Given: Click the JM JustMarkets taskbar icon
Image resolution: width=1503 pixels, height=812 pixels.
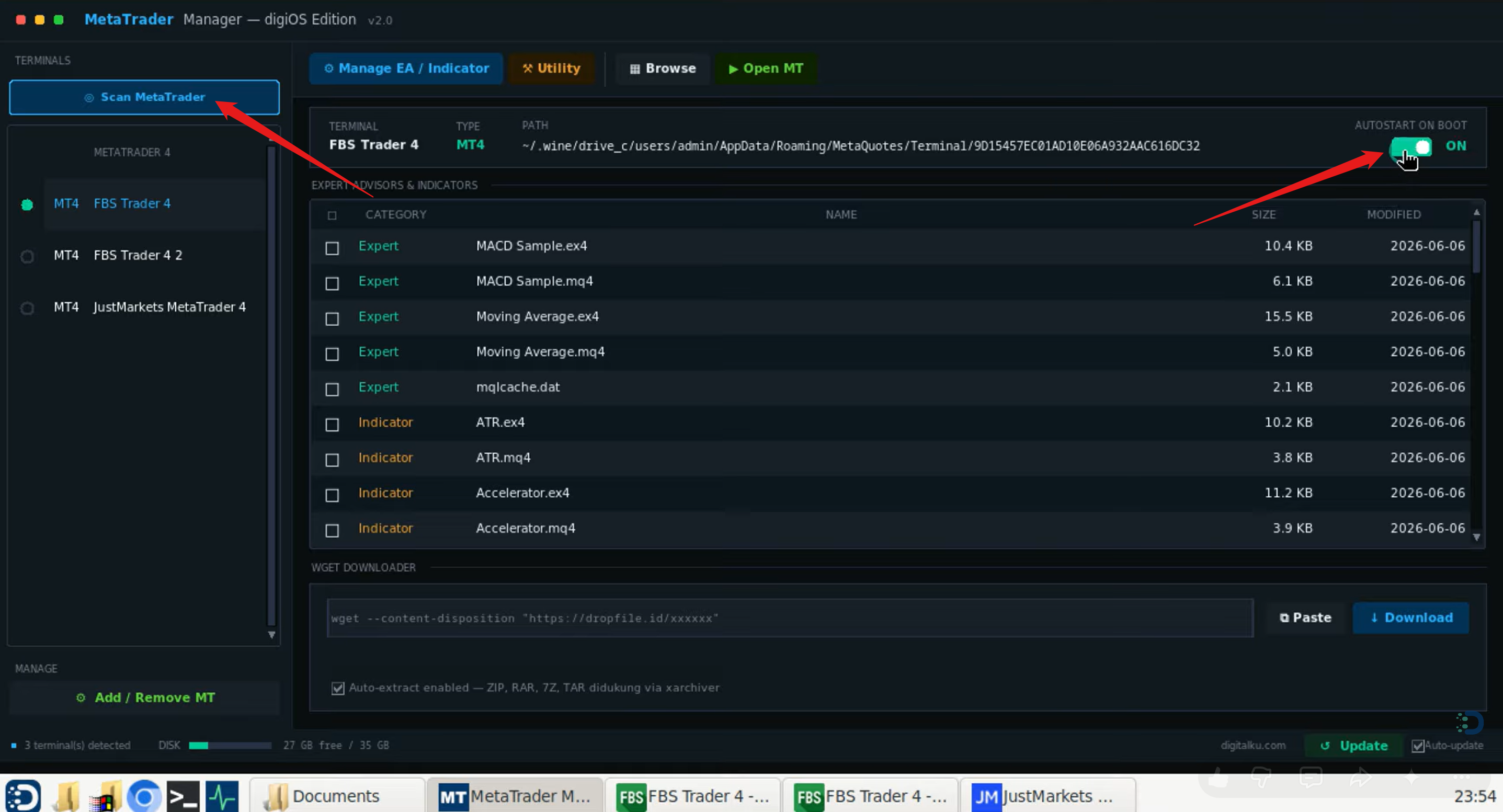Looking at the screenshot, I should click(x=985, y=797).
